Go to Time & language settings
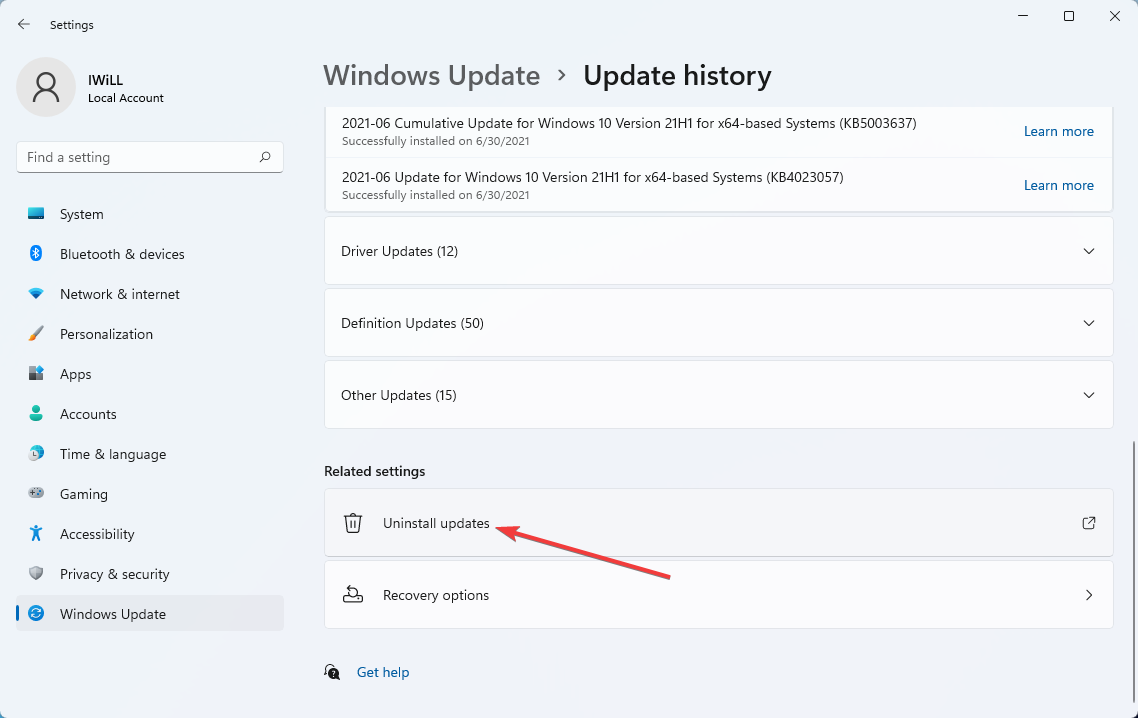This screenshot has width=1138, height=718. [112, 454]
